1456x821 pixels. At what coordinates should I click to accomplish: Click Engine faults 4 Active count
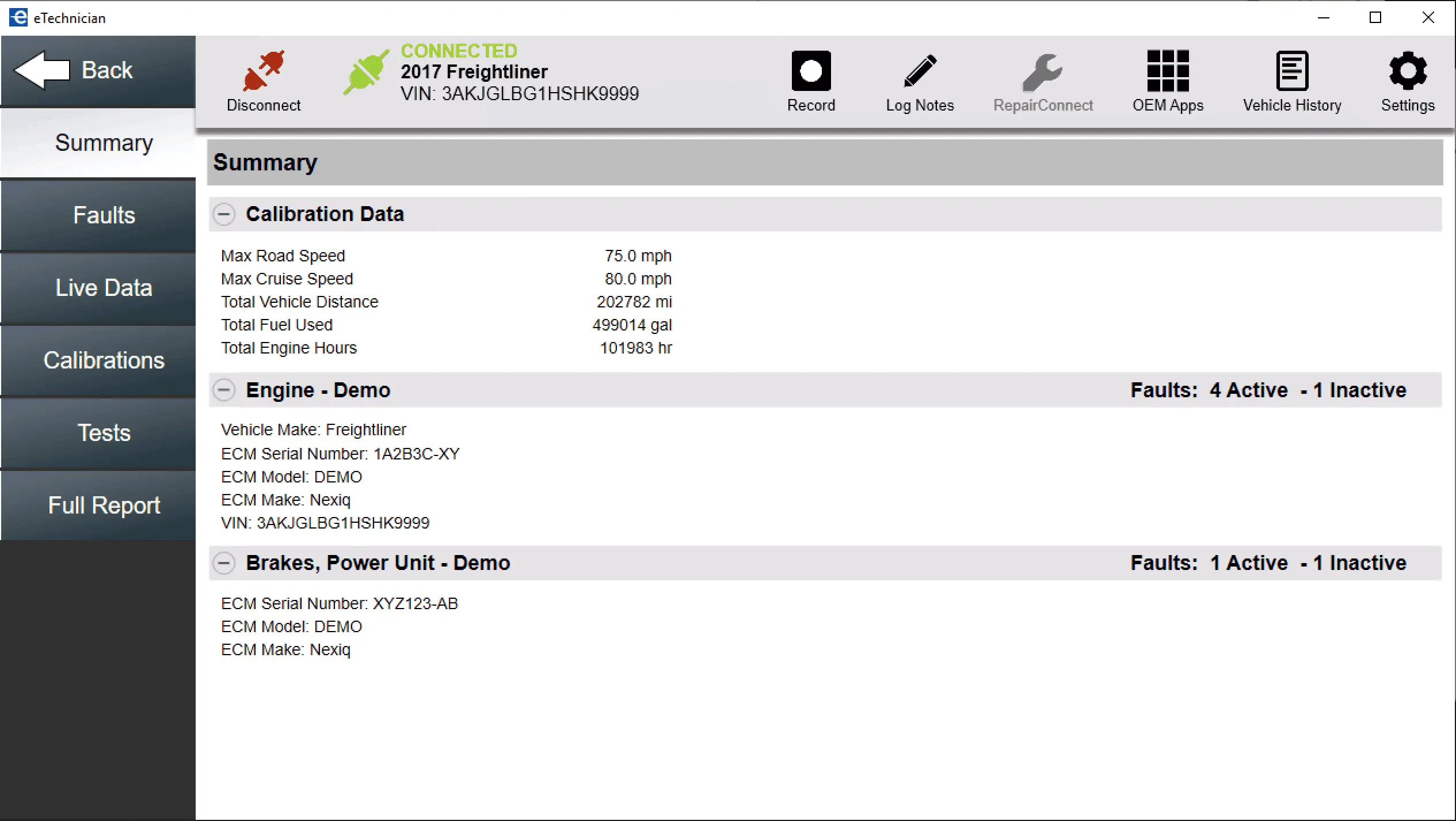(x=1248, y=390)
